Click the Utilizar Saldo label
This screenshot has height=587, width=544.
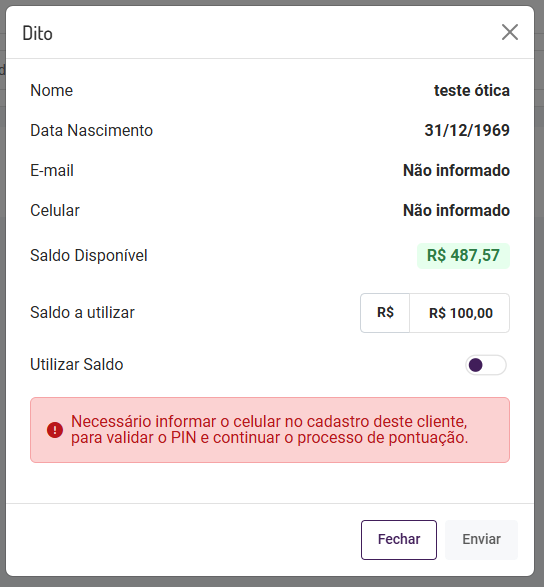tap(77, 365)
